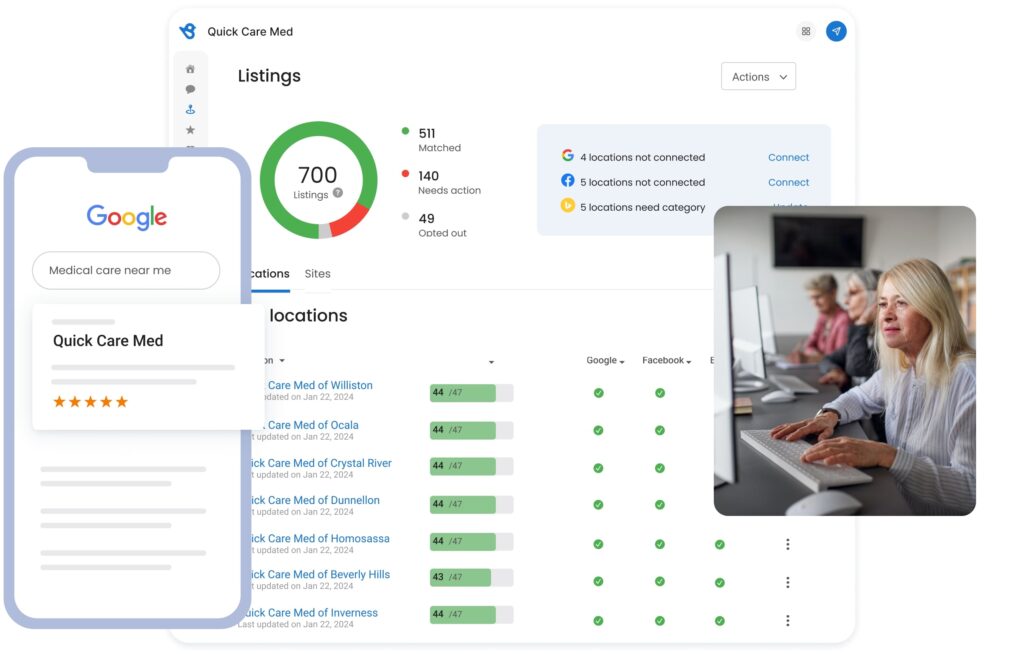The width and height of the screenshot is (1024, 654).
Task: Open the Actions dropdown
Action: [758, 76]
